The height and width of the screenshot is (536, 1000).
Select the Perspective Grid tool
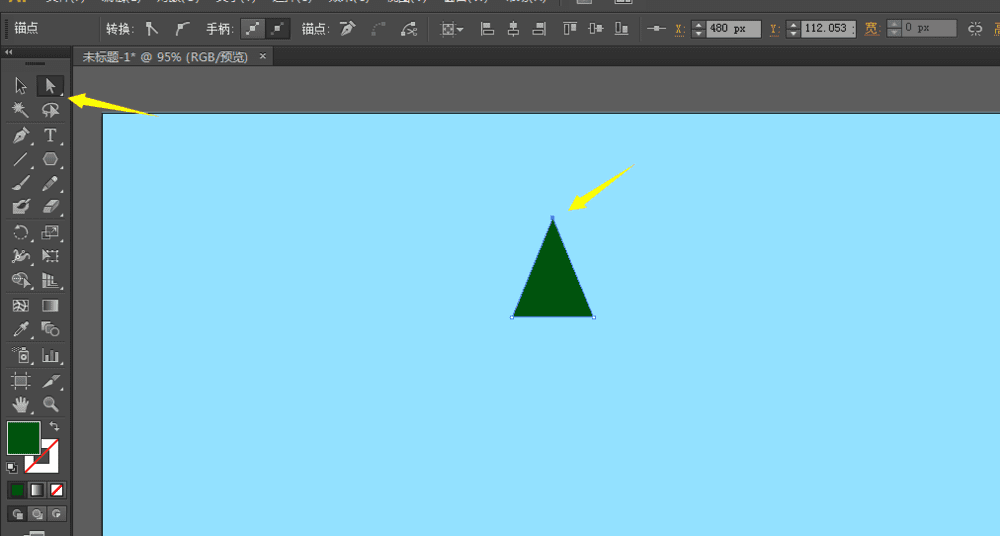tap(50, 280)
